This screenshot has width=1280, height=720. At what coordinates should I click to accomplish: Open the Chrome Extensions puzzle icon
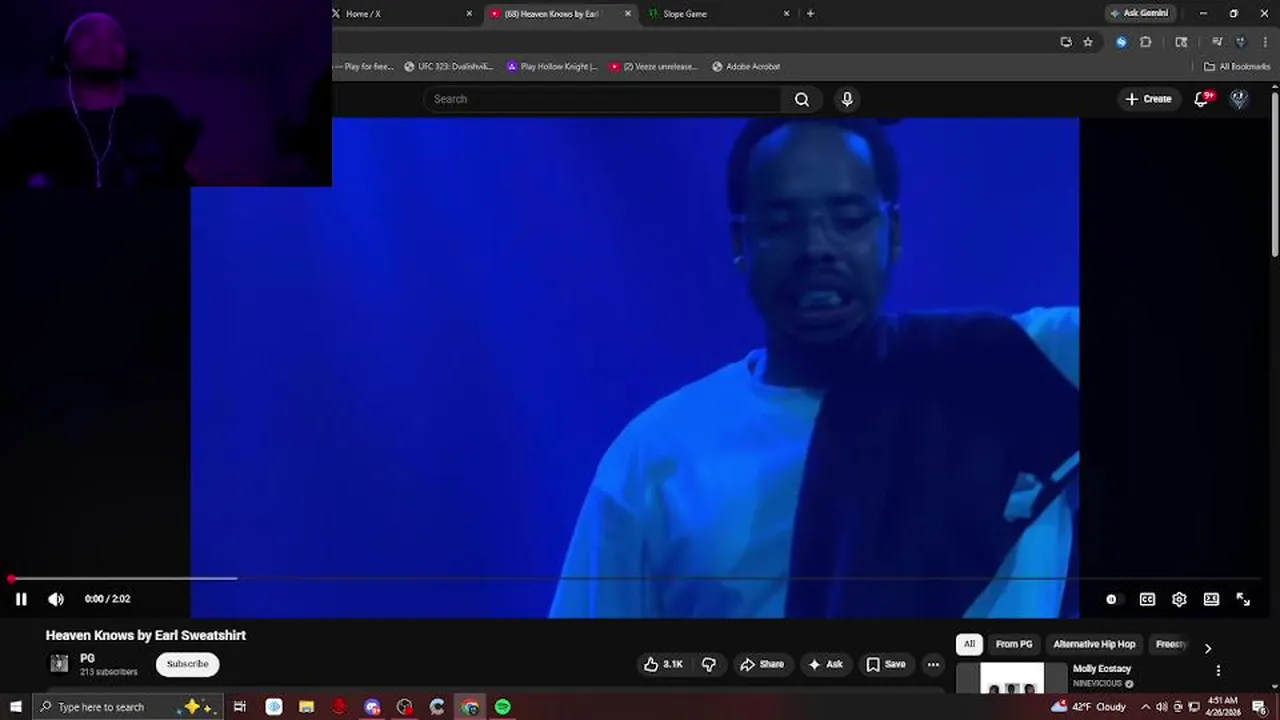coord(1146,42)
